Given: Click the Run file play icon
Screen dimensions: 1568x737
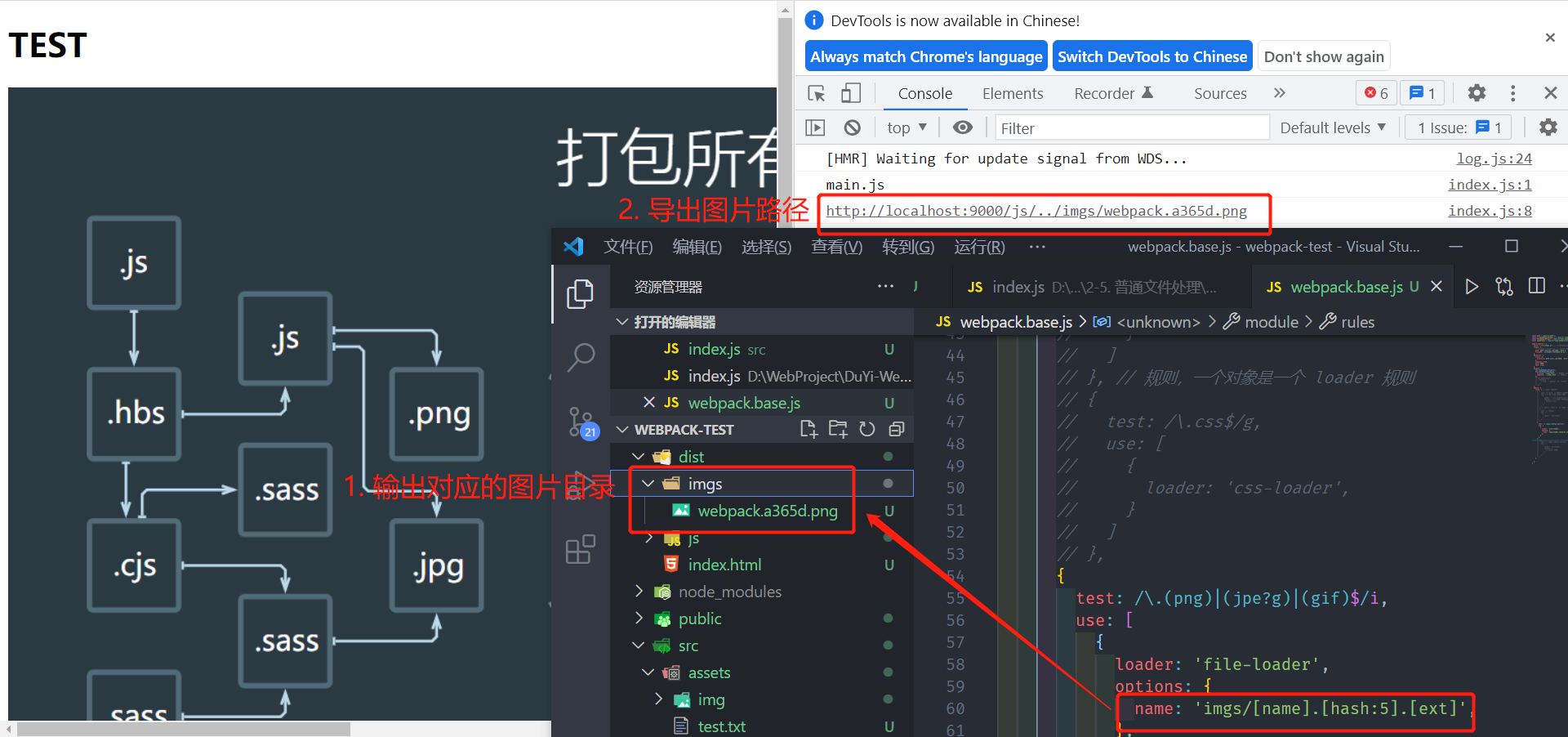Looking at the screenshot, I should click(1472, 286).
